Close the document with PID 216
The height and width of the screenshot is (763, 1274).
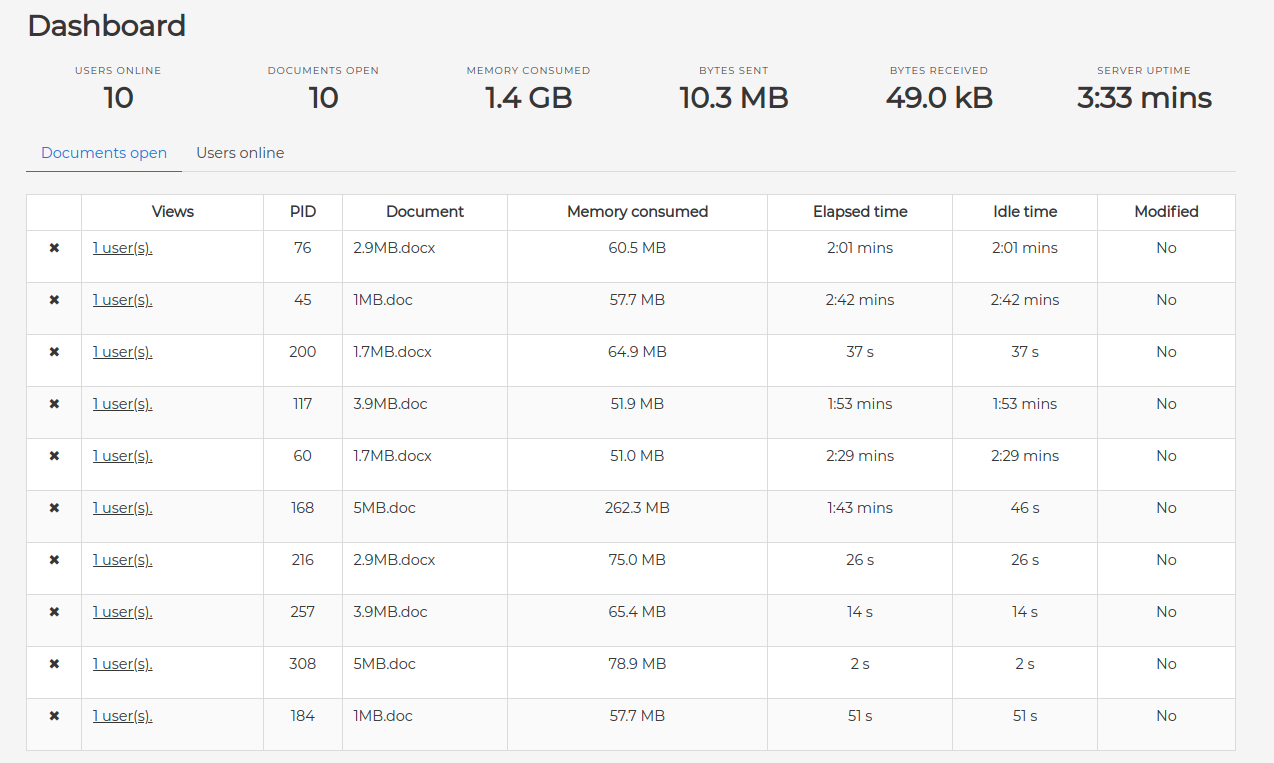click(x=54, y=560)
